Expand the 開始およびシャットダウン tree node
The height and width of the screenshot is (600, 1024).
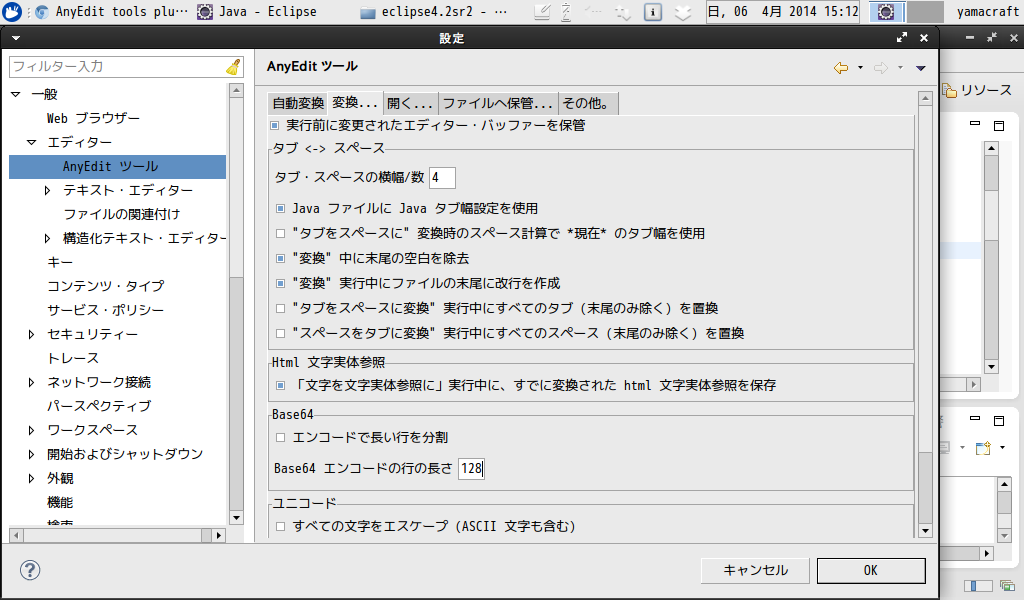click(31, 454)
